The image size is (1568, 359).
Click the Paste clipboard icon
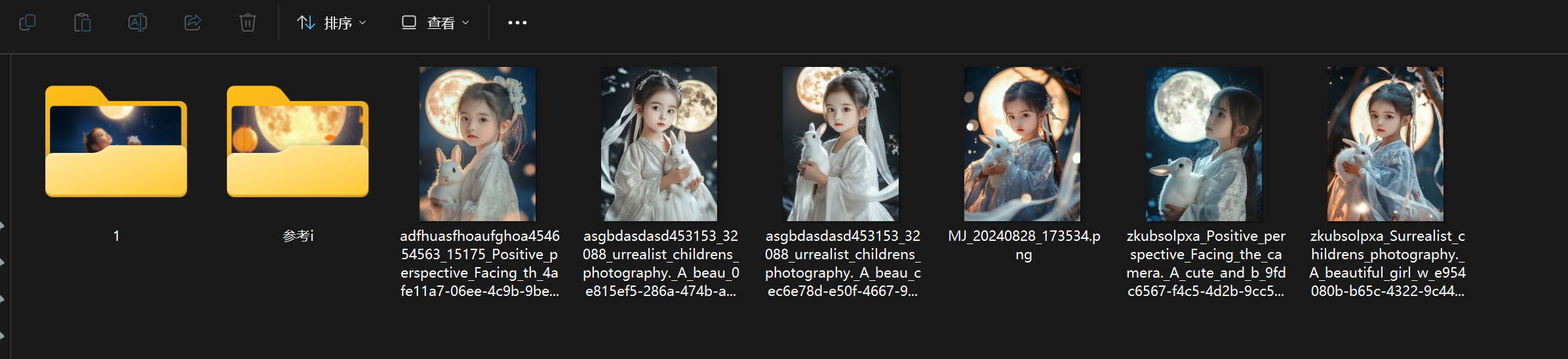(x=83, y=23)
